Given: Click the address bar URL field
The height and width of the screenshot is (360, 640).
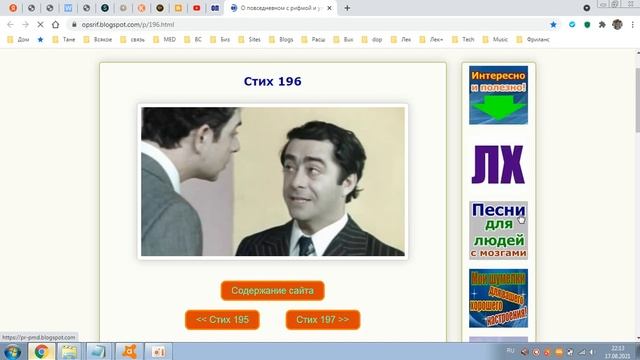Looking at the screenshot, I should pos(306,24).
